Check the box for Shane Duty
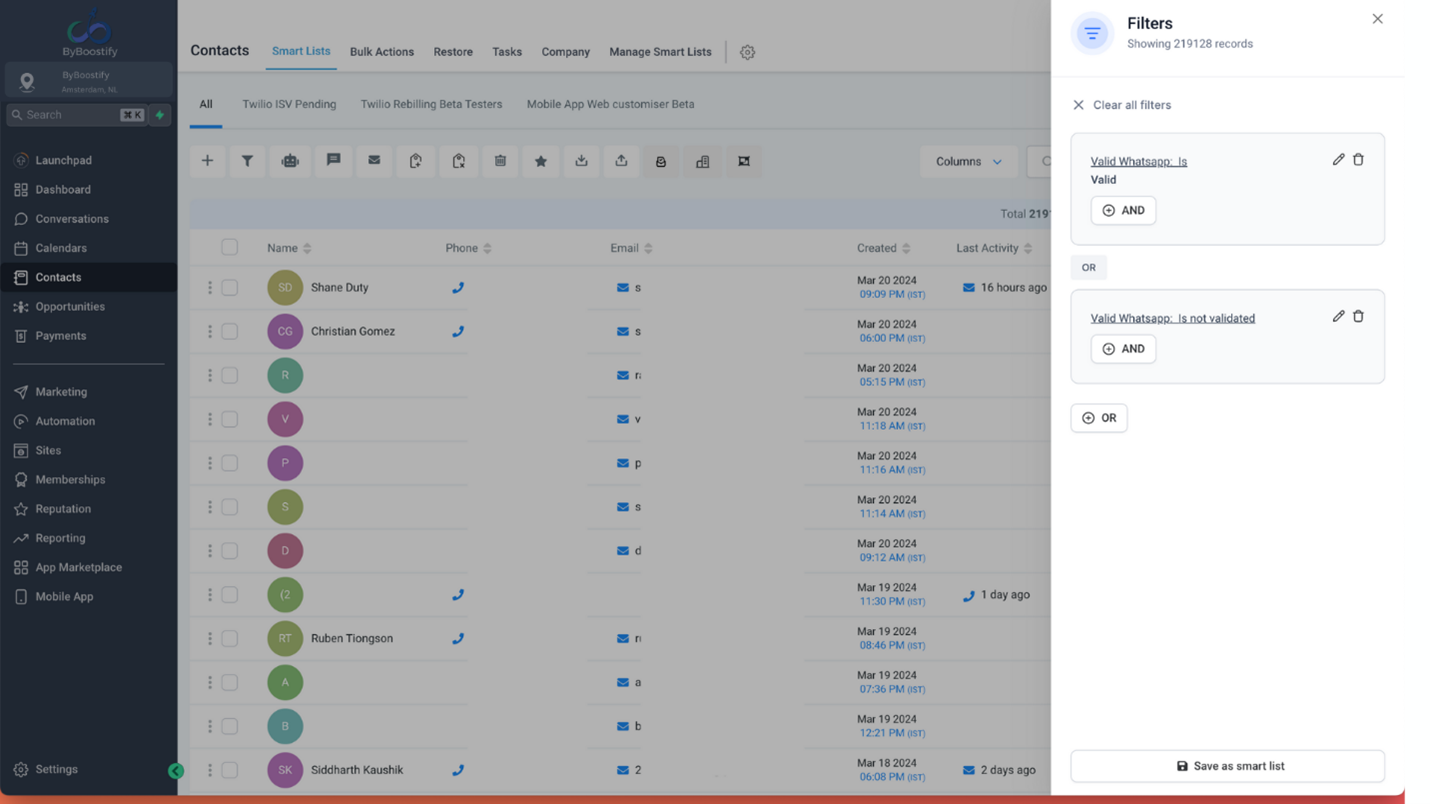Image resolution: width=1430 pixels, height=804 pixels. [x=230, y=288]
